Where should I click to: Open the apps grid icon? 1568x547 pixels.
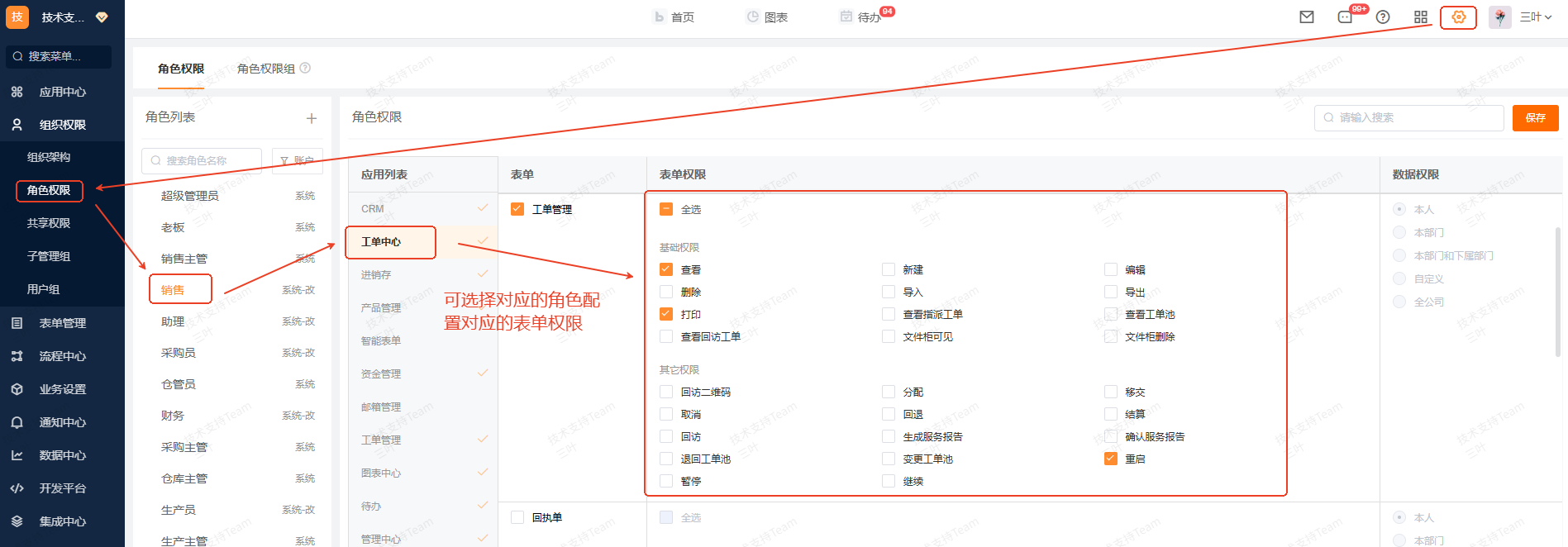[x=1421, y=17]
